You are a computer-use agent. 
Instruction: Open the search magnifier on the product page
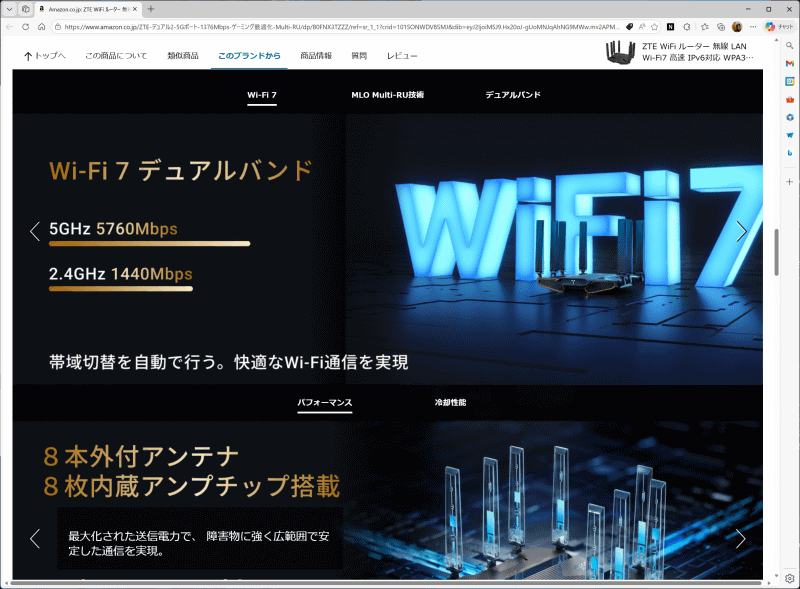click(x=790, y=47)
